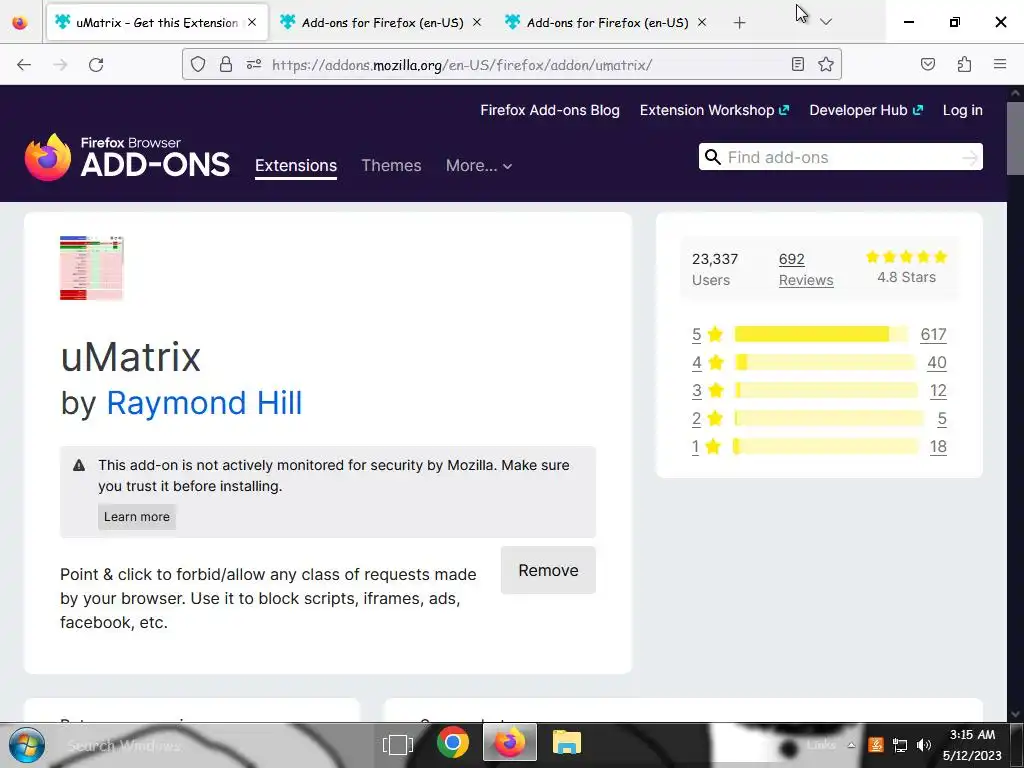This screenshot has height=768, width=1024.
Task: Open tracking protection shield icon
Action: [x=198, y=64]
